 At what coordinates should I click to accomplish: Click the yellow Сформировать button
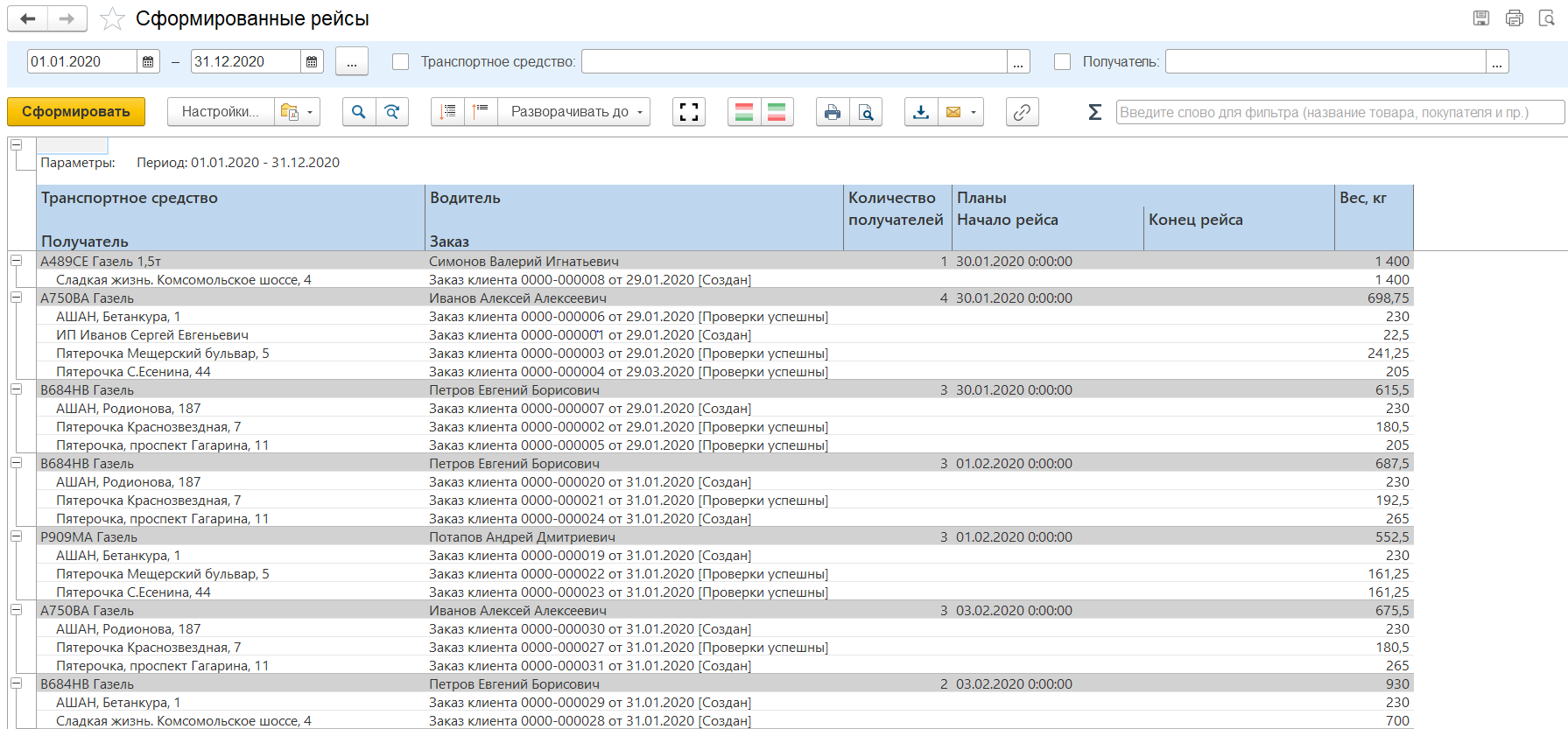[76, 112]
